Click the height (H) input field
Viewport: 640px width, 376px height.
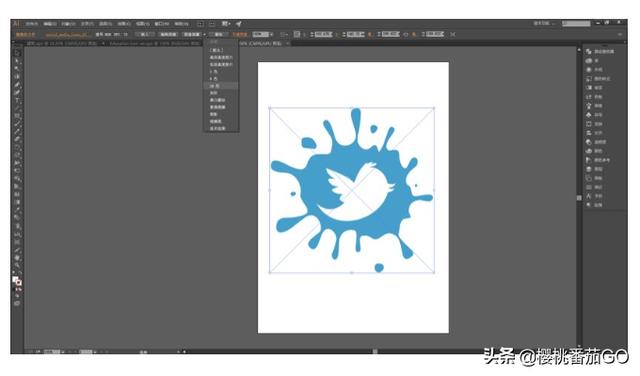point(435,34)
